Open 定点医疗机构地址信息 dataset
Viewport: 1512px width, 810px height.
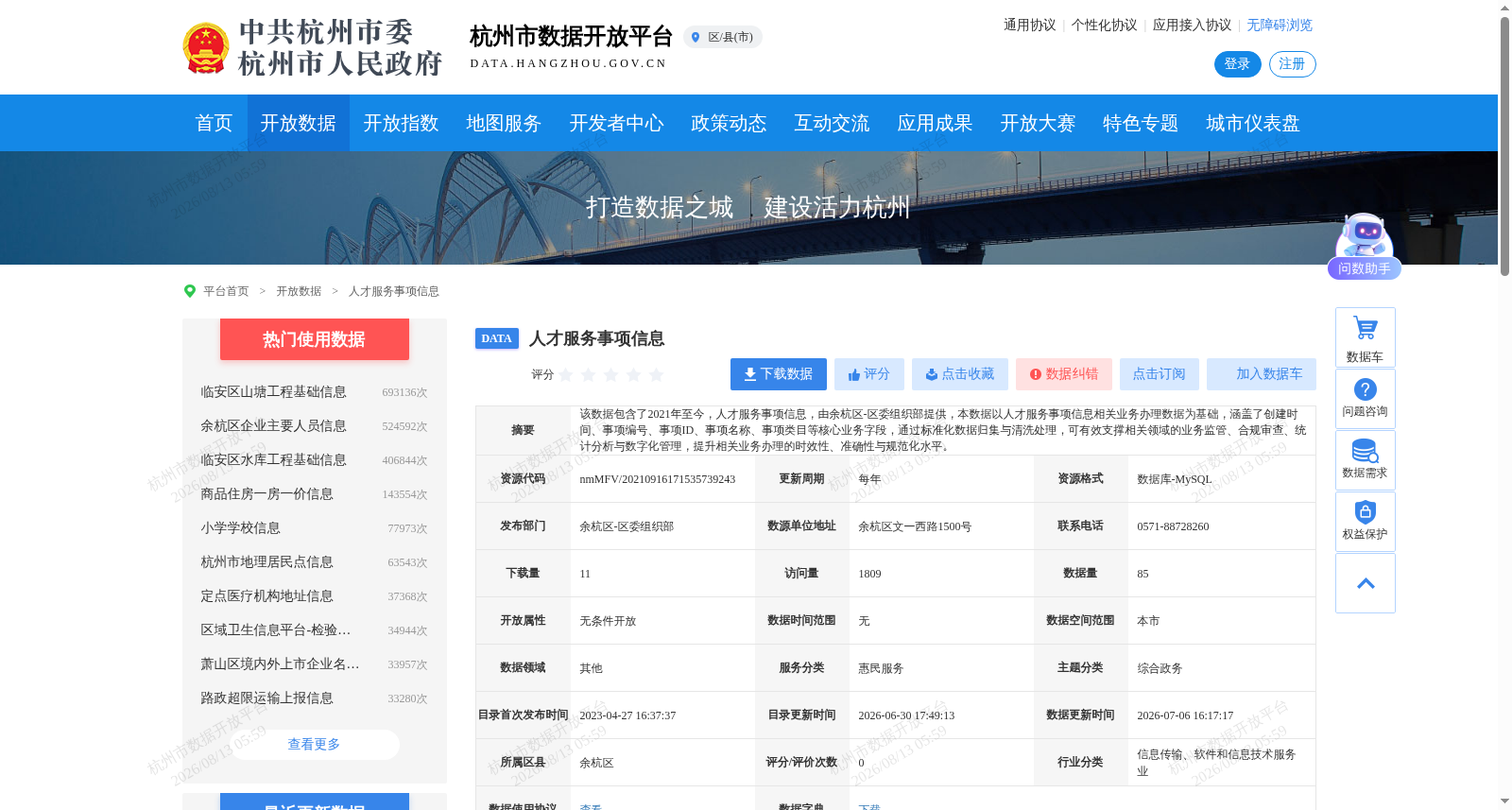click(266, 596)
